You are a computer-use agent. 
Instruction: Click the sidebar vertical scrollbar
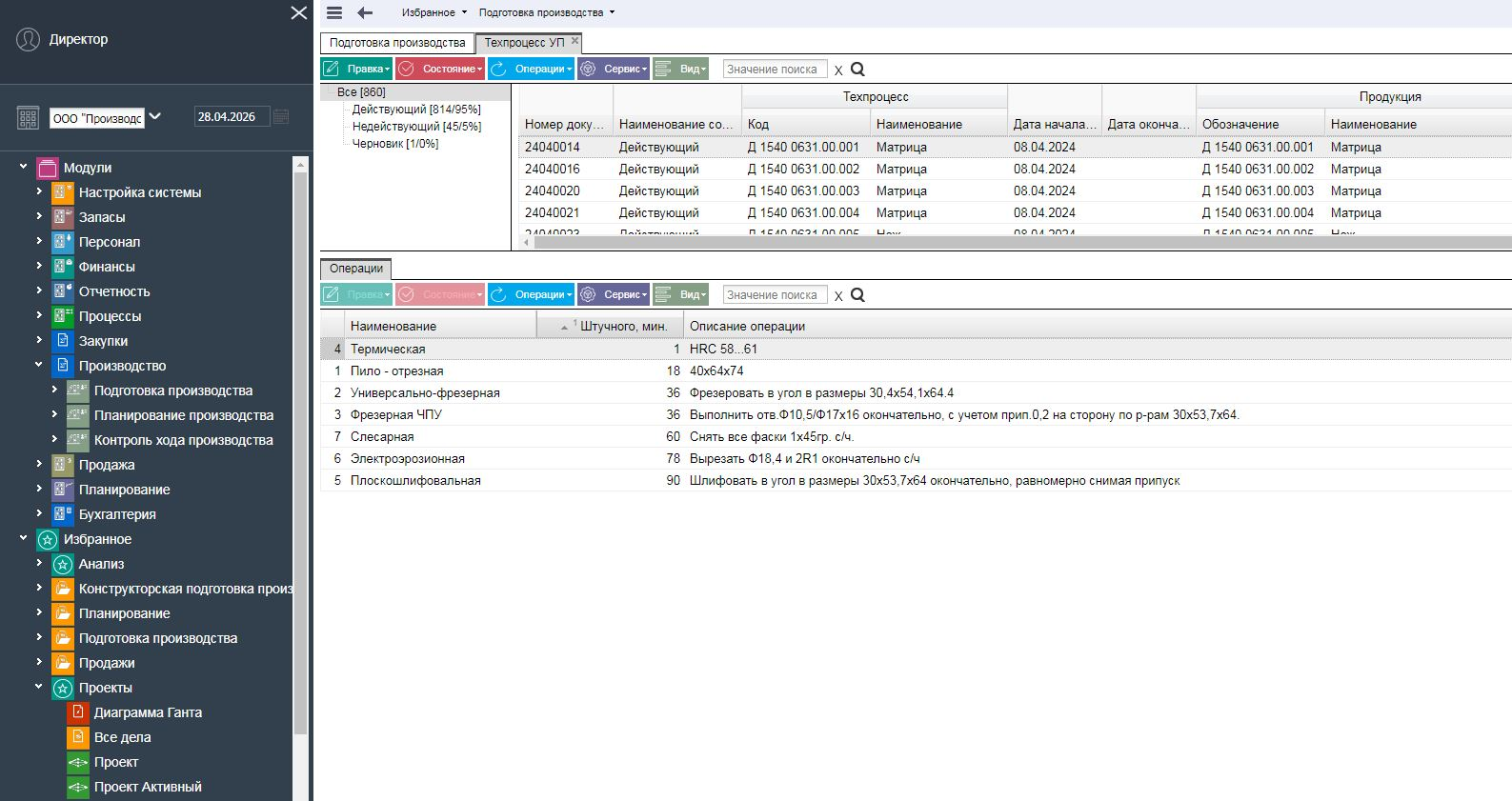point(300,452)
